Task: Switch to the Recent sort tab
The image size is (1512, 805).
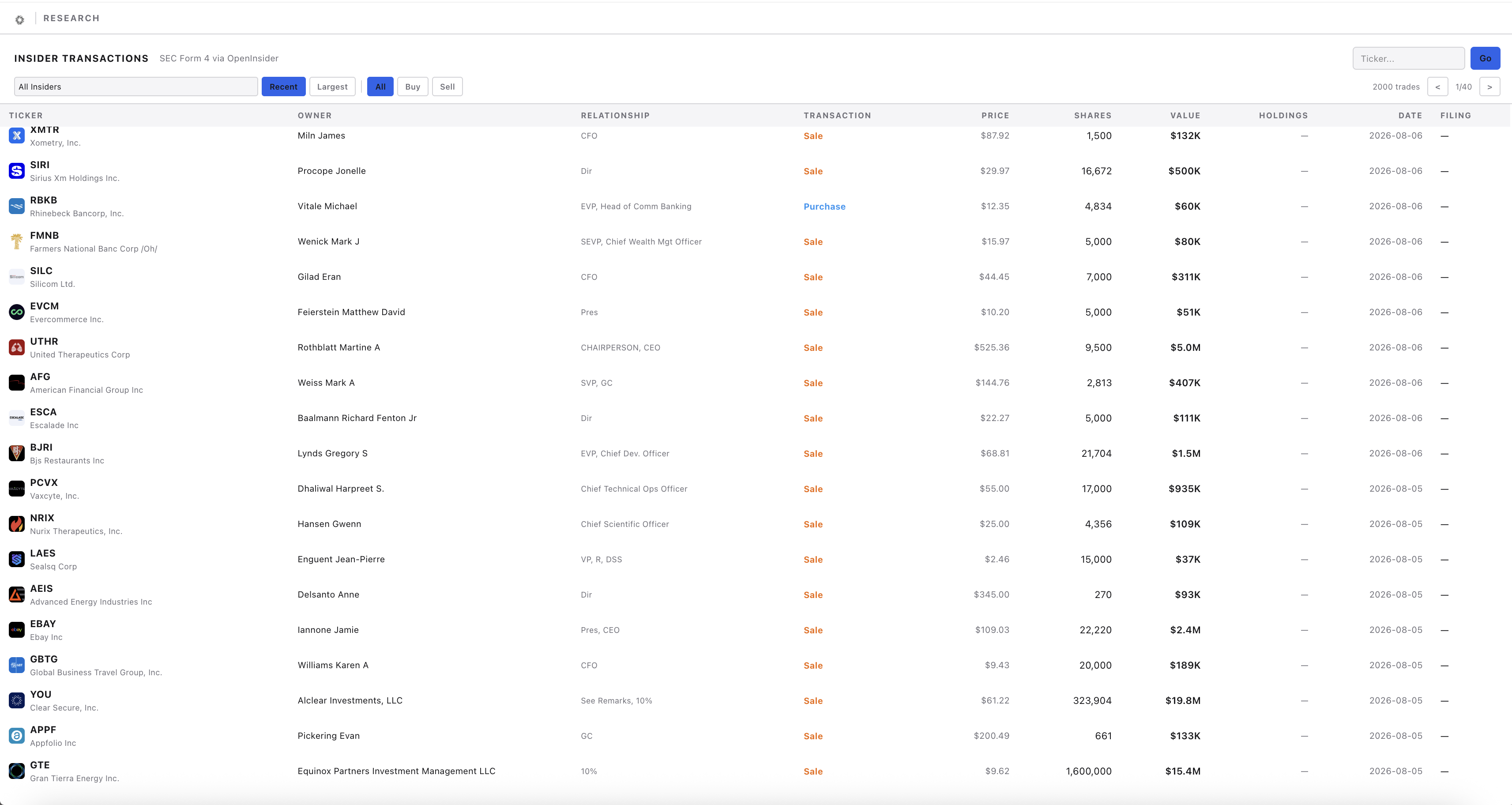Action: pyautogui.click(x=283, y=87)
